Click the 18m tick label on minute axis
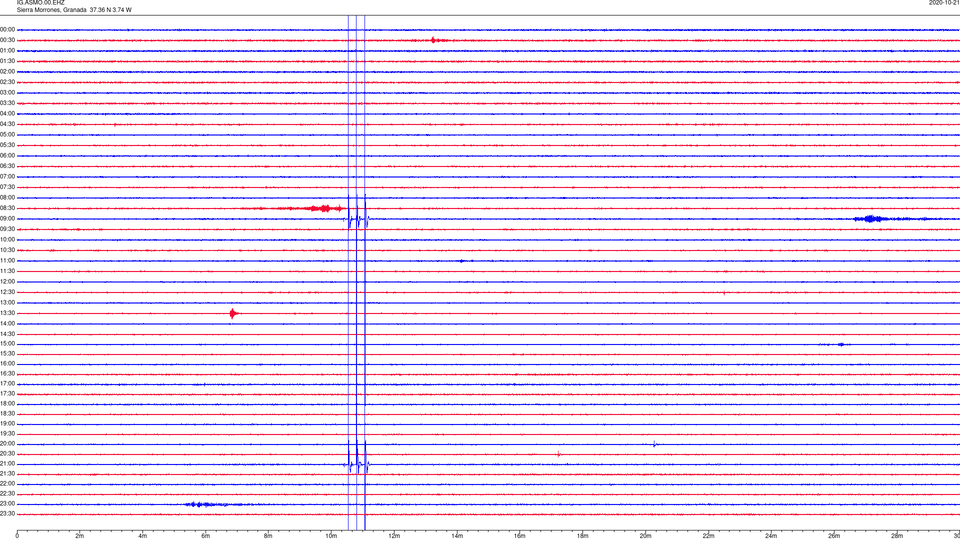The width and height of the screenshot is (960, 540). (582, 536)
